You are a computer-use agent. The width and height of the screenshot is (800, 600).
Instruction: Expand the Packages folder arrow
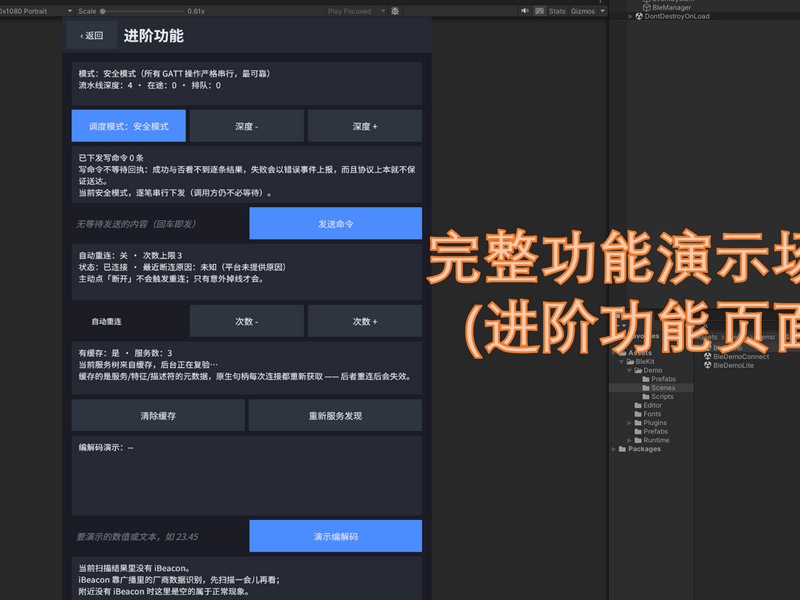pos(614,449)
